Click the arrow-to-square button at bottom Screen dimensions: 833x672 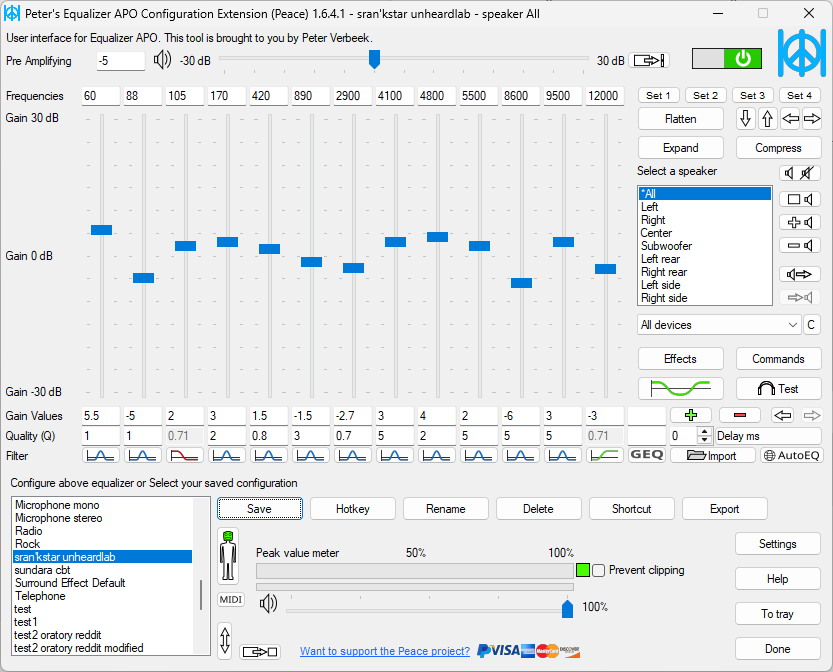tap(260, 652)
